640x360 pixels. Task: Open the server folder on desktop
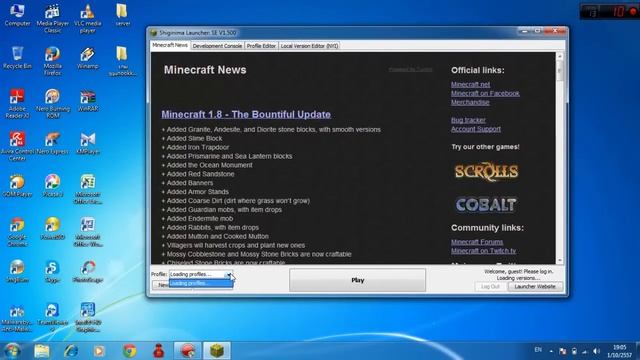coord(122,15)
